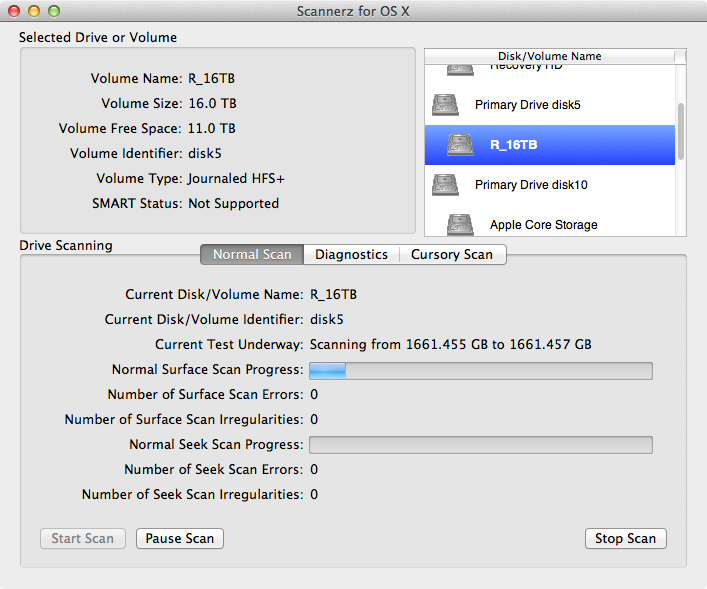Click the Primary Drive disk10 drive icon
The image size is (707, 589).
(445, 185)
